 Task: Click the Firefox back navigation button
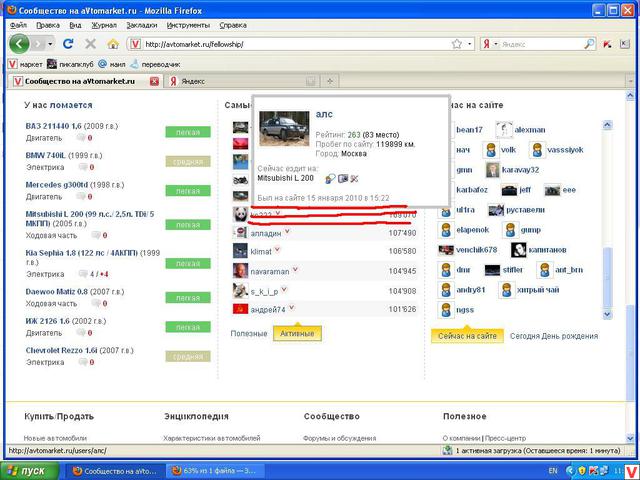pyautogui.click(x=19, y=44)
